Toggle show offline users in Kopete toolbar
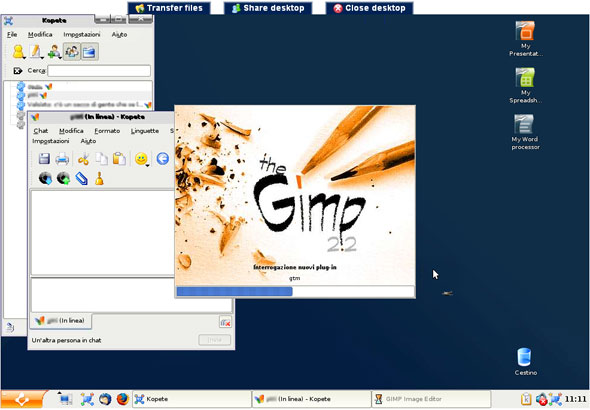 click(71, 52)
